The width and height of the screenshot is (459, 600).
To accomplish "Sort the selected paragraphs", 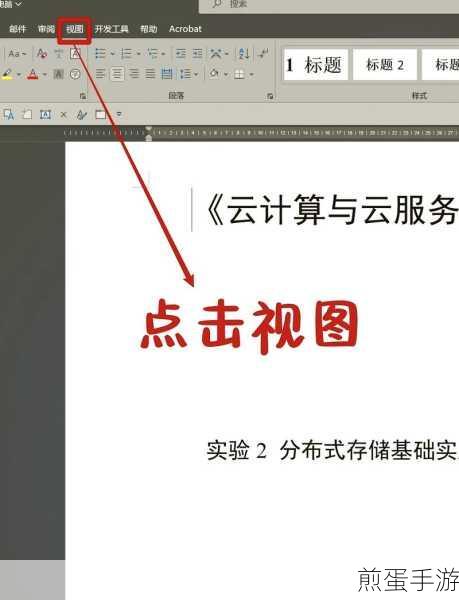I will (x=244, y=54).
